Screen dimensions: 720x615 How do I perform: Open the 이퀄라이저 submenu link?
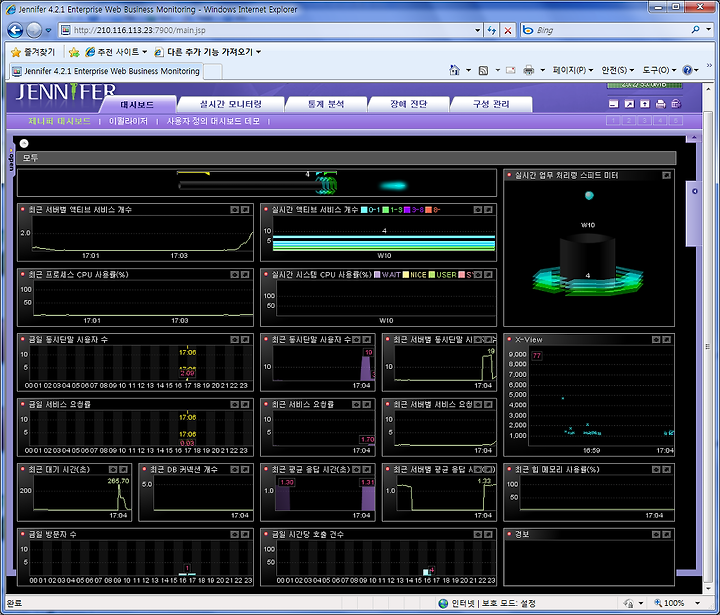128,121
